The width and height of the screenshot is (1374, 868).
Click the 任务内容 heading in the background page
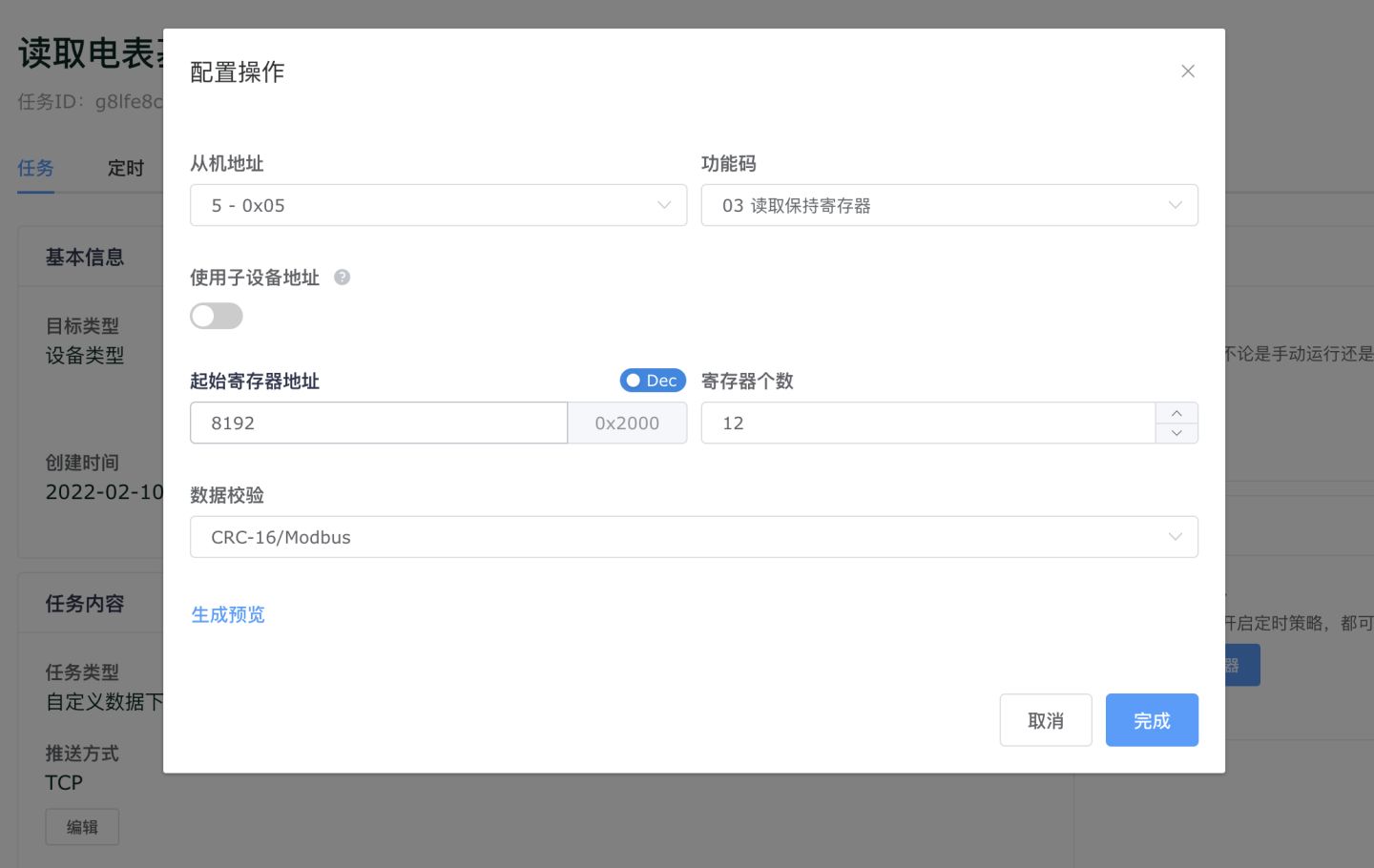85,603
